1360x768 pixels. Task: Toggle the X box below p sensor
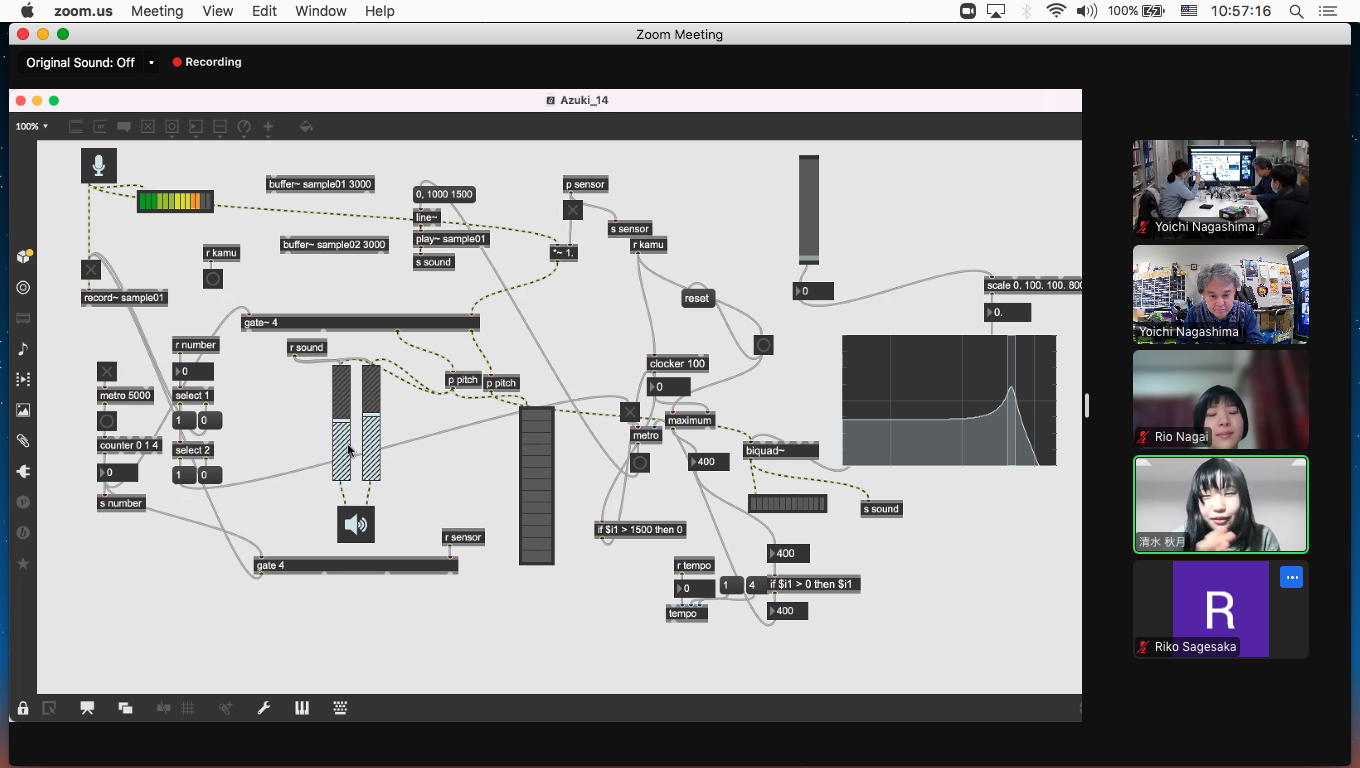[x=572, y=210]
